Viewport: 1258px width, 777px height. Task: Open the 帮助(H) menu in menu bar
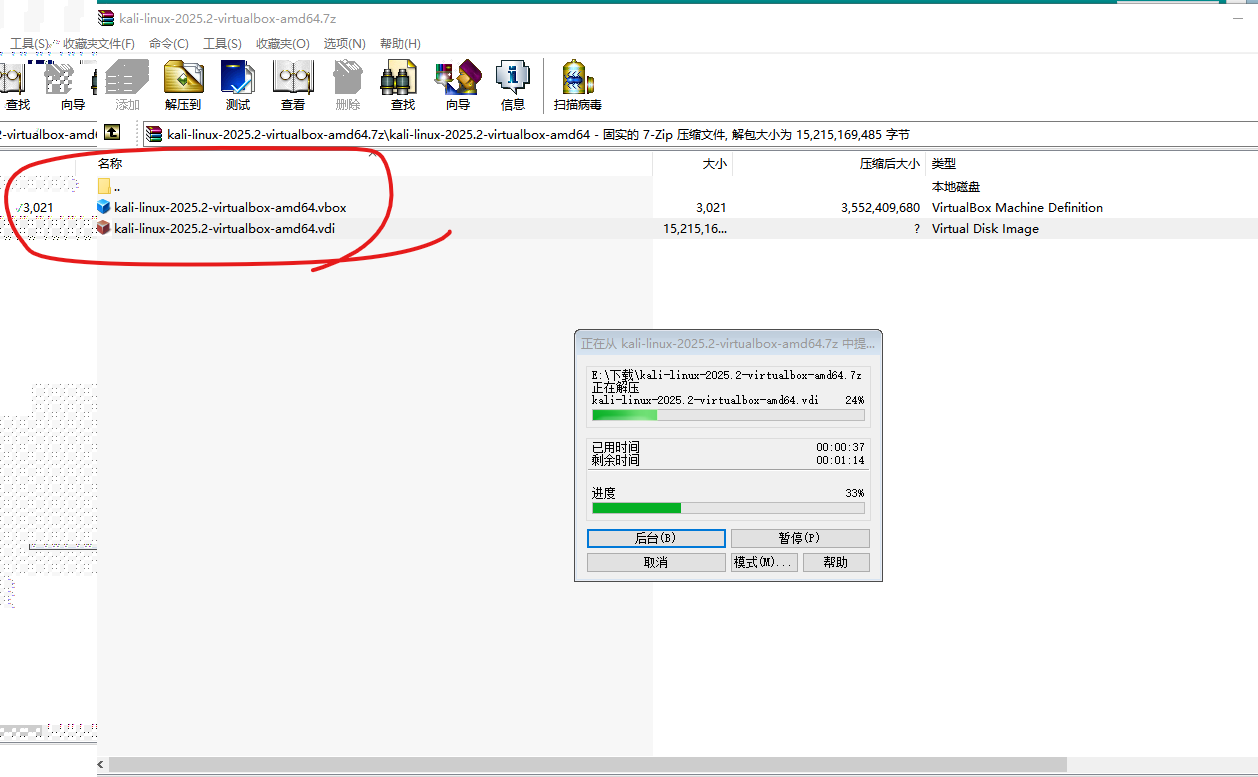coord(400,44)
